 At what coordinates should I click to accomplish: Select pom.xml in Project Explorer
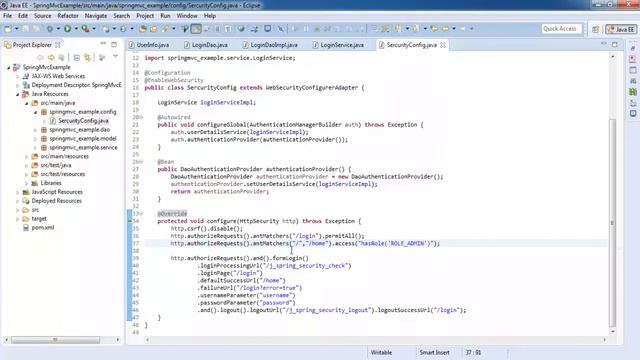click(43, 228)
